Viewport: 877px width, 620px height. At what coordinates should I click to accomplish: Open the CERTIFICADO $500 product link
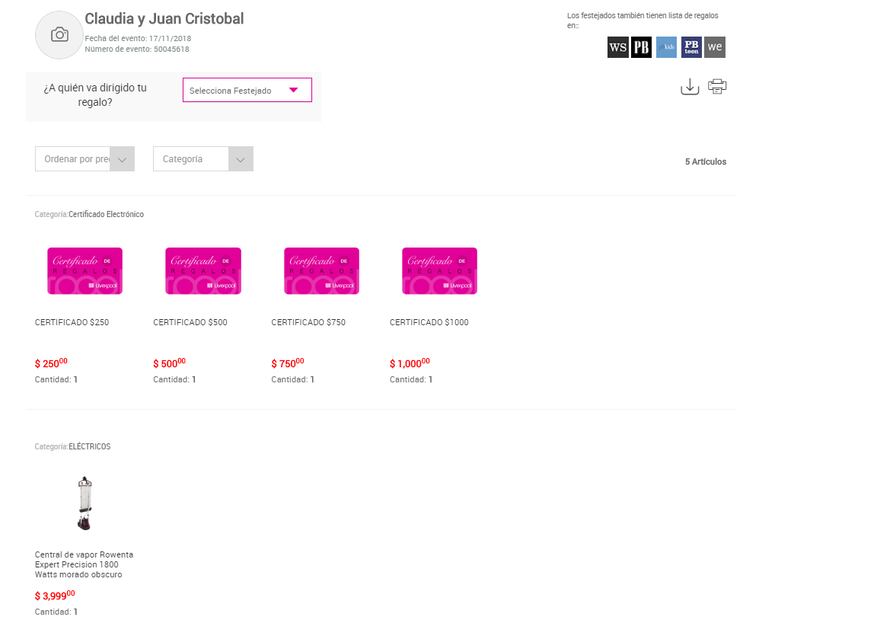click(x=190, y=322)
